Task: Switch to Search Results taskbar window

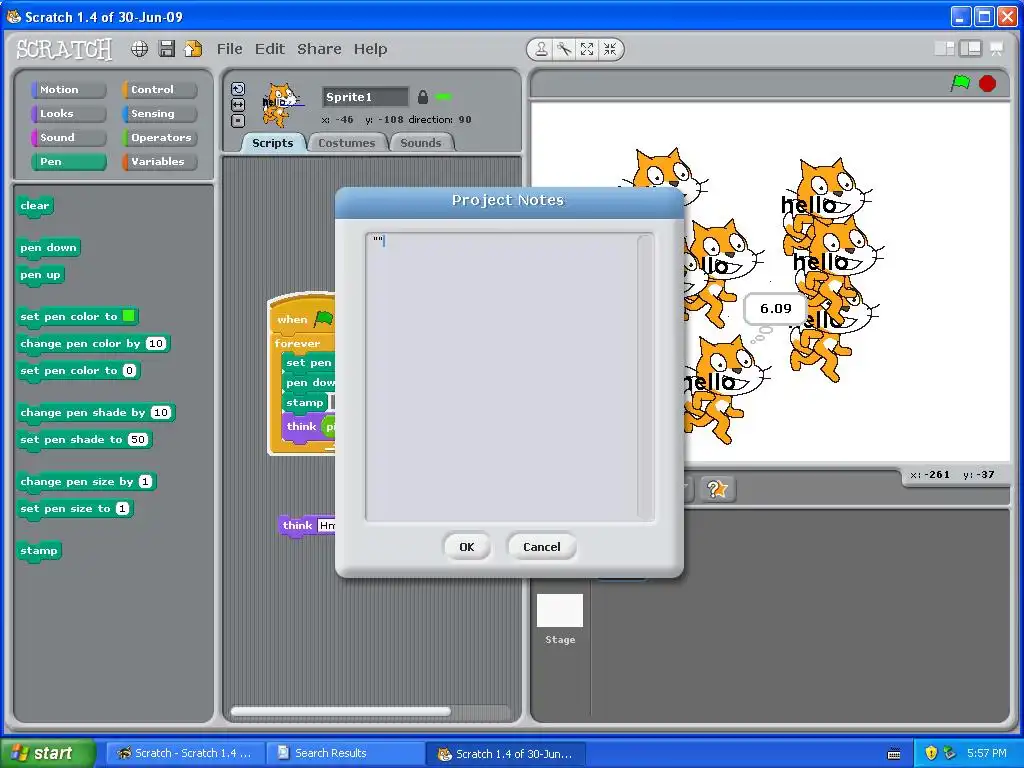Action: click(346, 753)
